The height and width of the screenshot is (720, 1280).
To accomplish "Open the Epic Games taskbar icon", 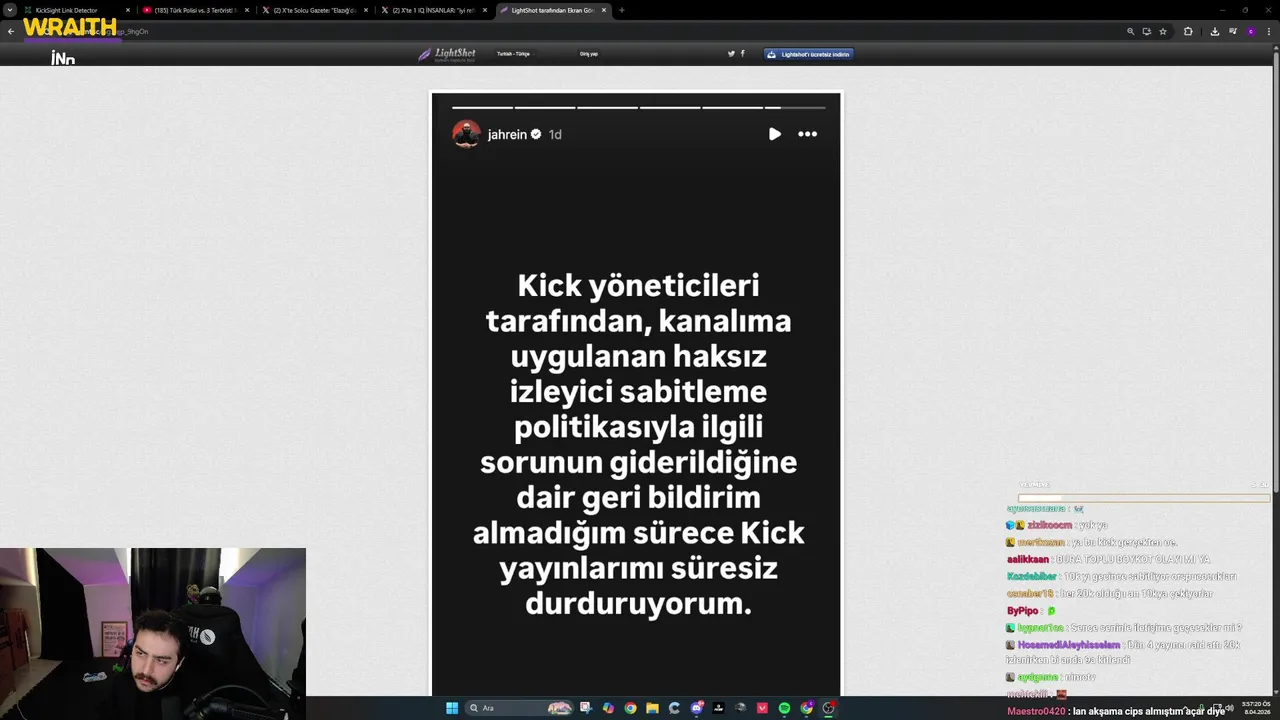I will [718, 708].
